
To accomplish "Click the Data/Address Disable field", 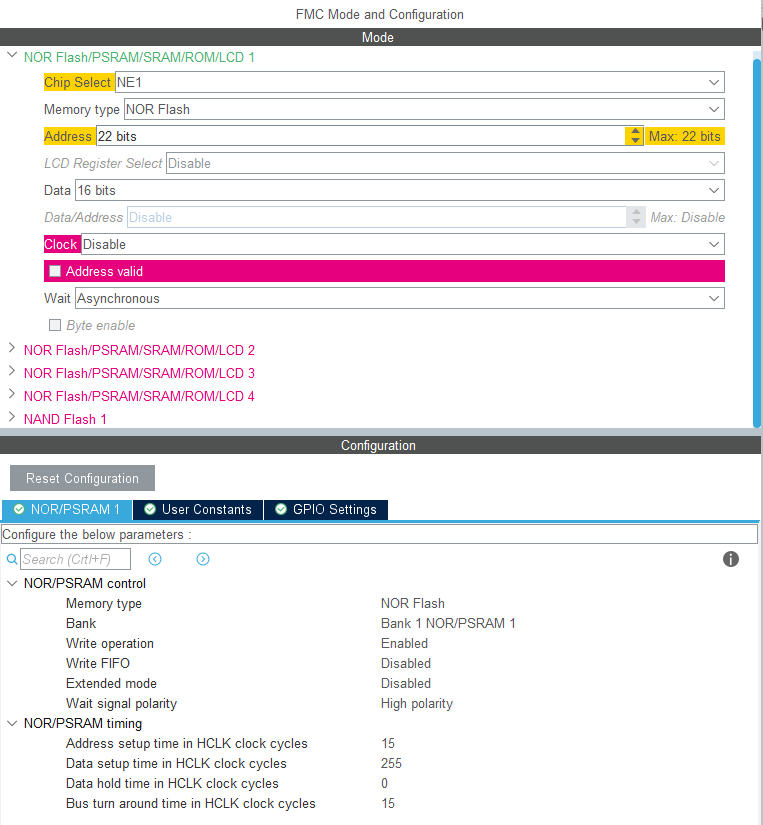I will pyautogui.click(x=377, y=217).
